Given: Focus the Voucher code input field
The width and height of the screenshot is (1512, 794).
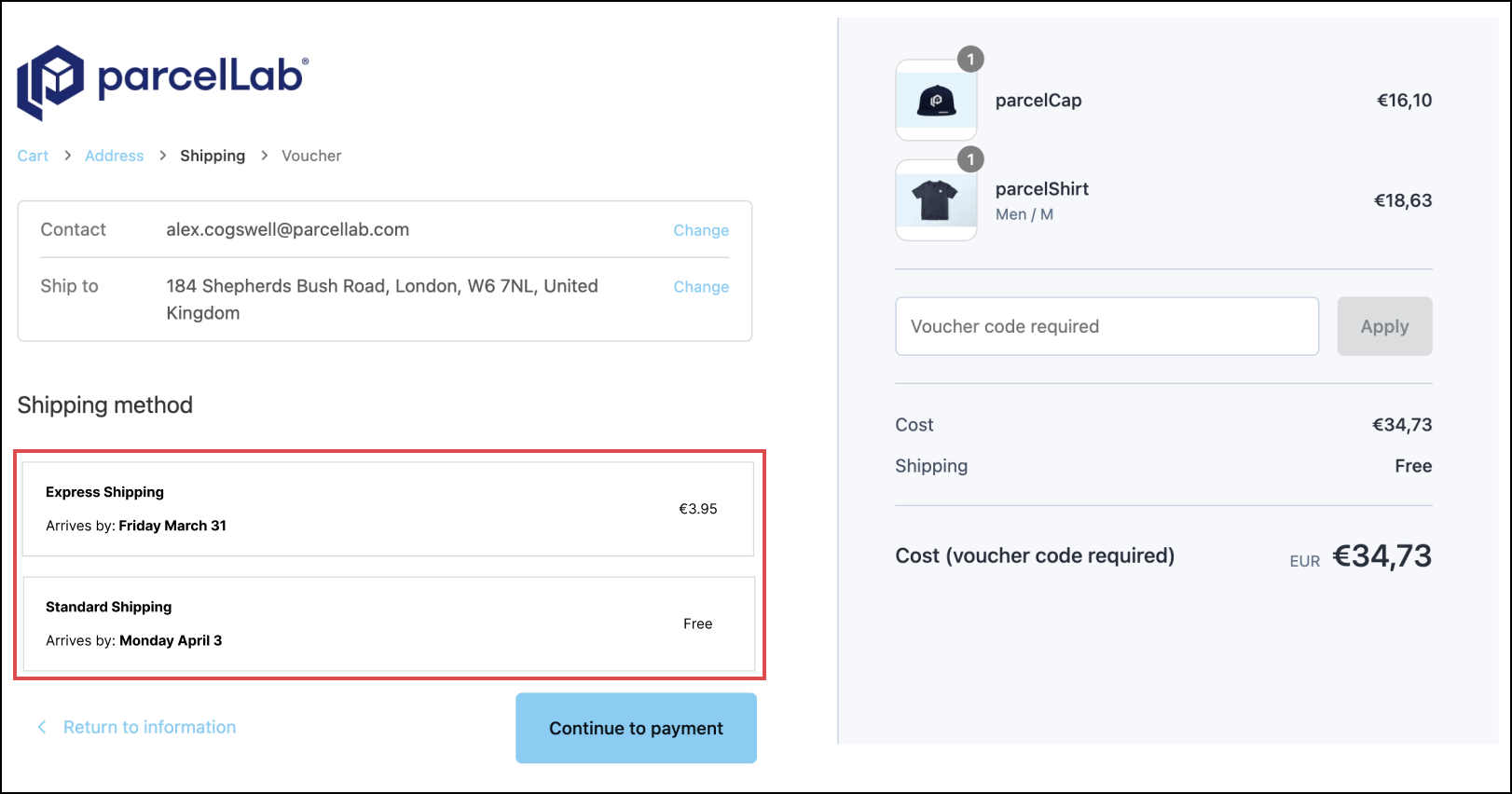Looking at the screenshot, I should [x=1107, y=326].
